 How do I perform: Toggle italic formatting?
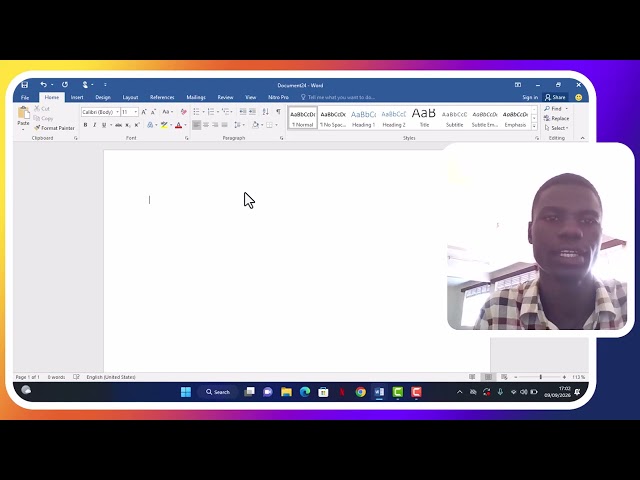[x=95, y=125]
